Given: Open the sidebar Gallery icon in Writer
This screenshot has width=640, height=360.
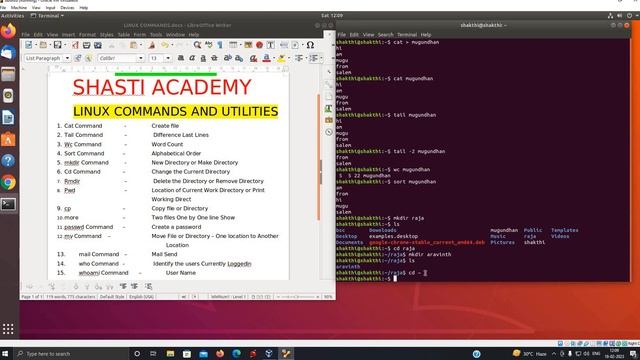Looking at the screenshot, I should 329,120.
